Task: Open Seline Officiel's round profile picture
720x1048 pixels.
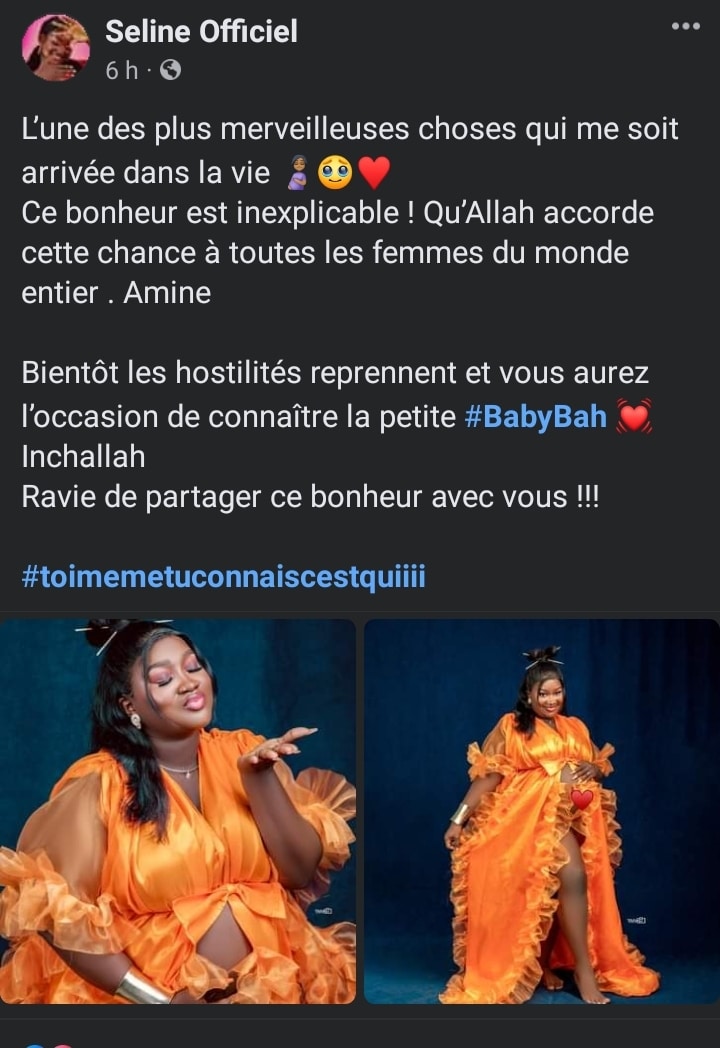Action: (56, 48)
